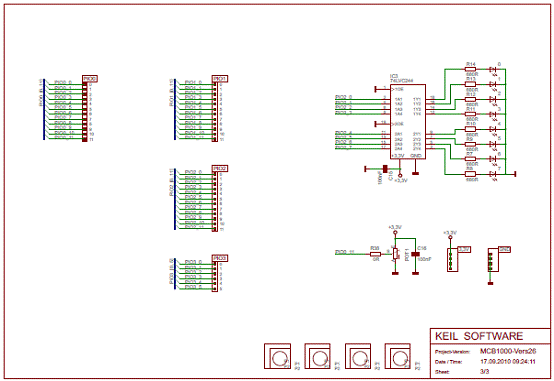Click the R38 resistor symbol
Image resolution: width=554 pixels, height=381 pixels.
pos(375,254)
